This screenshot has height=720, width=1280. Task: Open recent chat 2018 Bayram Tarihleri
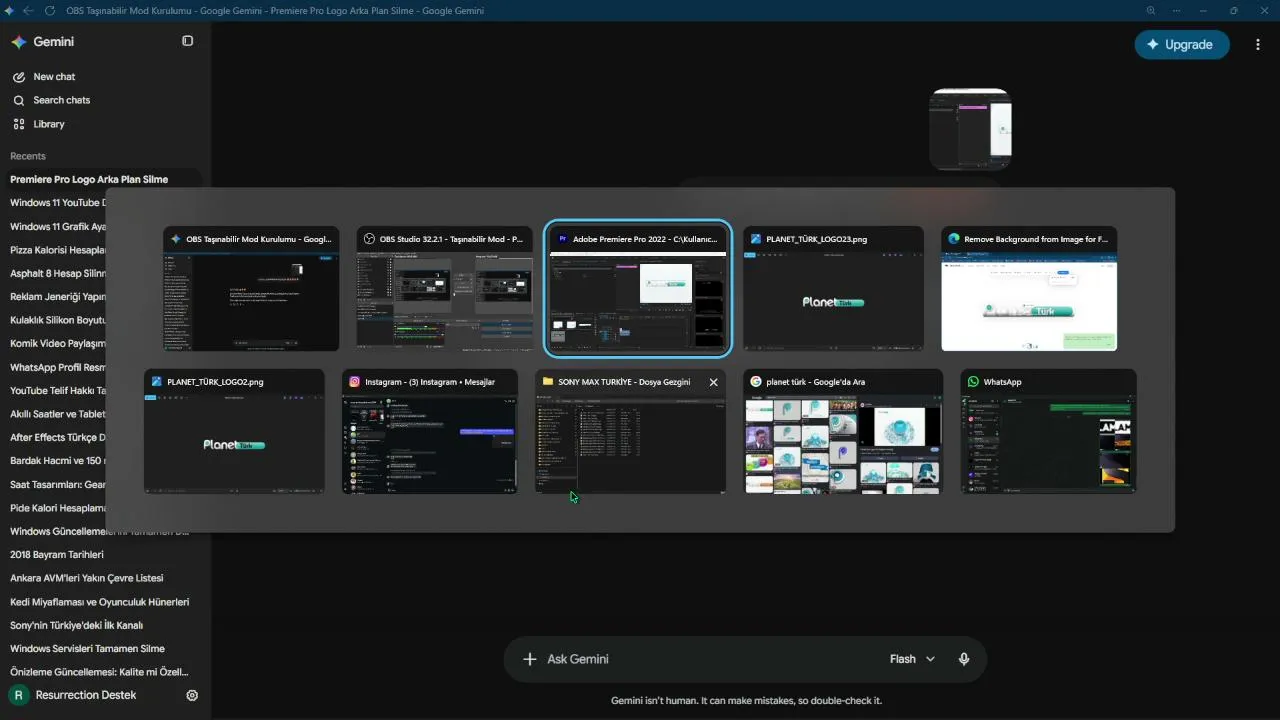[x=57, y=554]
